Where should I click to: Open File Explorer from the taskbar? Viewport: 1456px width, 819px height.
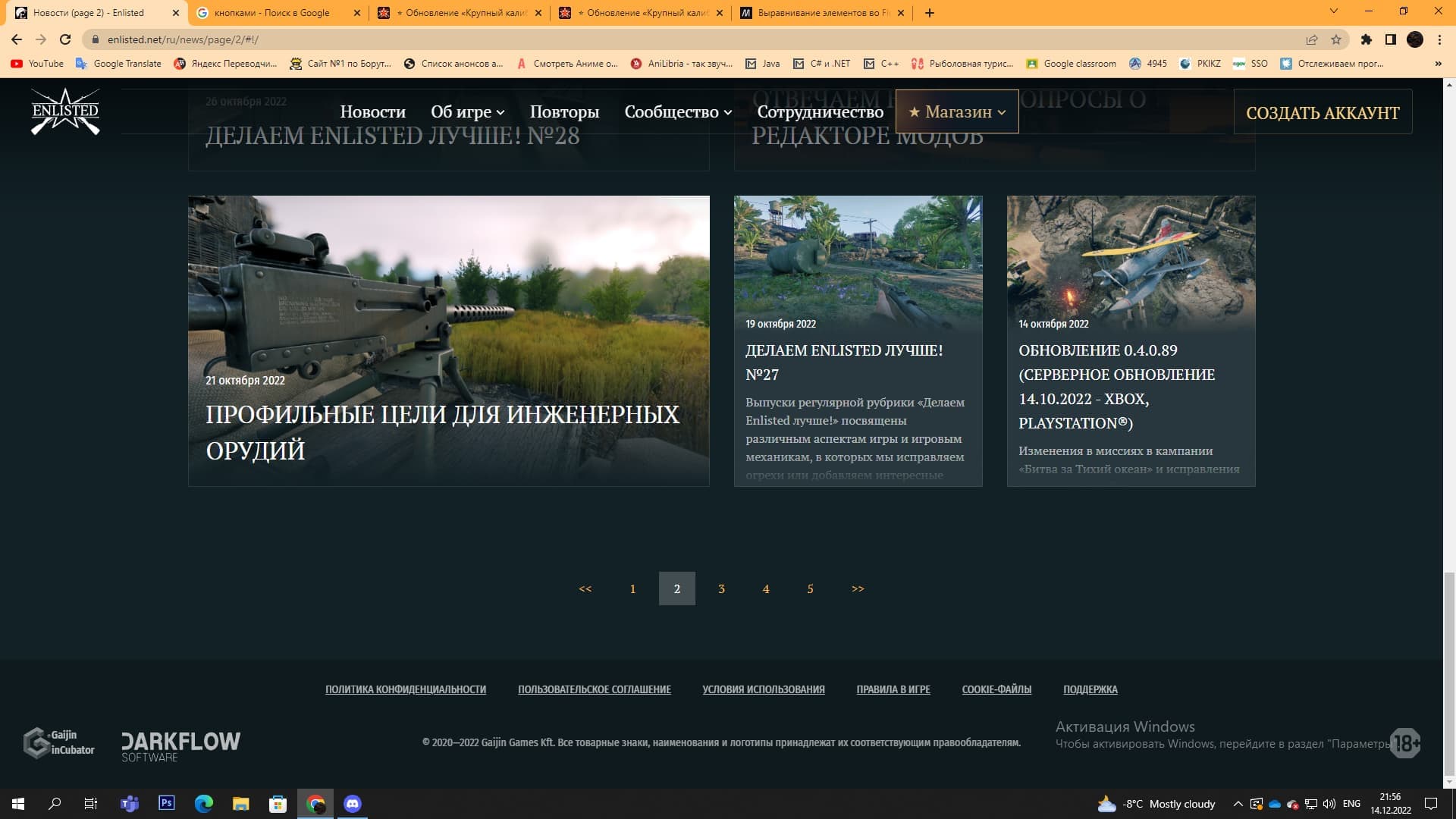click(x=241, y=804)
